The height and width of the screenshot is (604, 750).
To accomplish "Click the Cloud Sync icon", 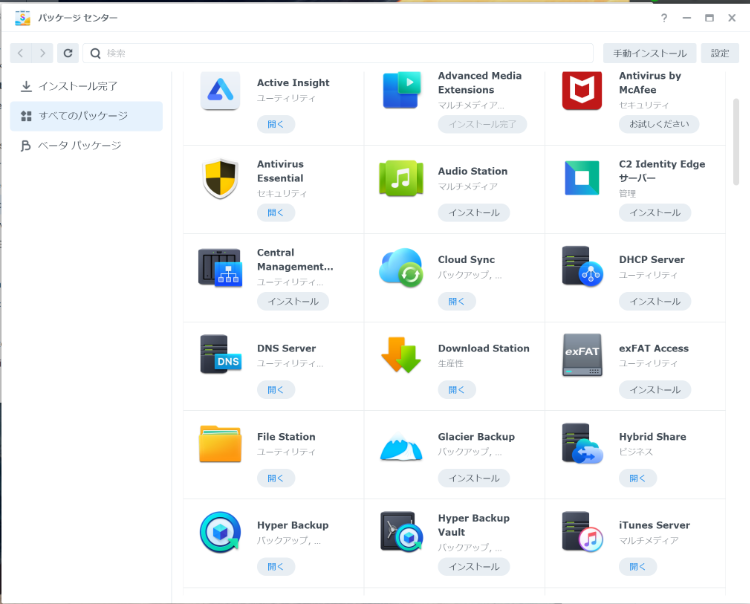I will click(401, 267).
